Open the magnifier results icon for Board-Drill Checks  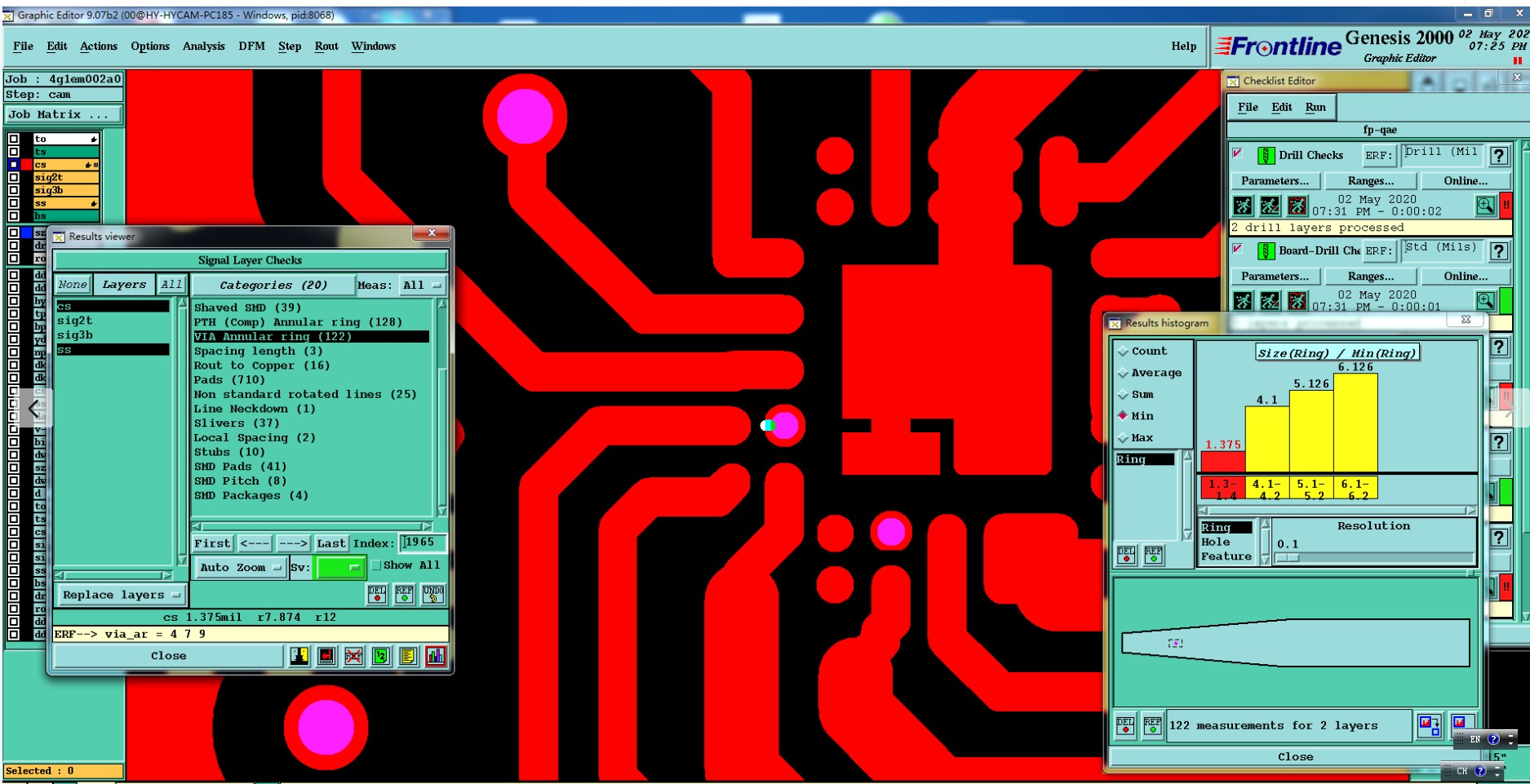click(1485, 301)
